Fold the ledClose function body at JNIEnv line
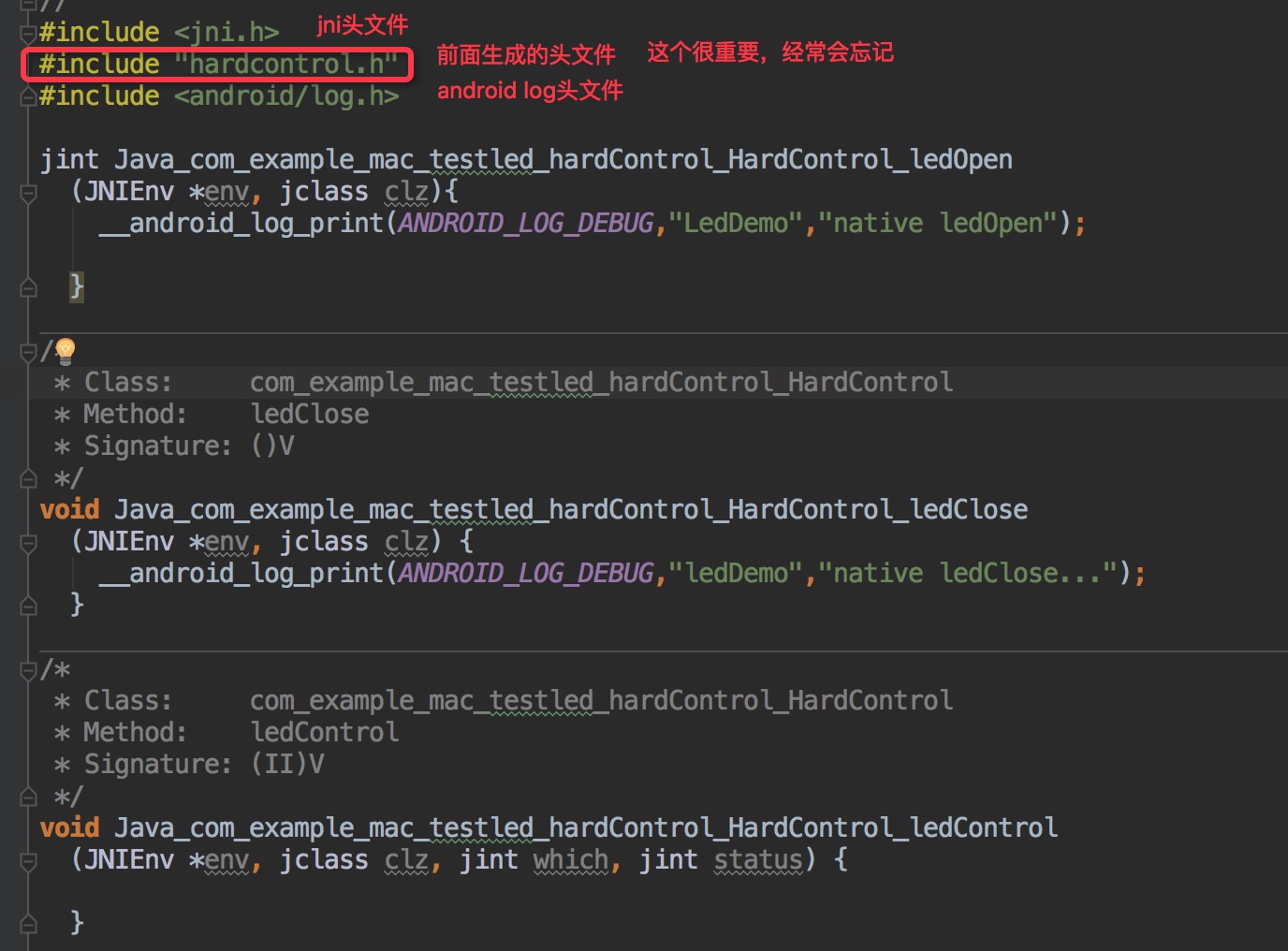Viewport: 1288px width, 951px height. point(28,543)
